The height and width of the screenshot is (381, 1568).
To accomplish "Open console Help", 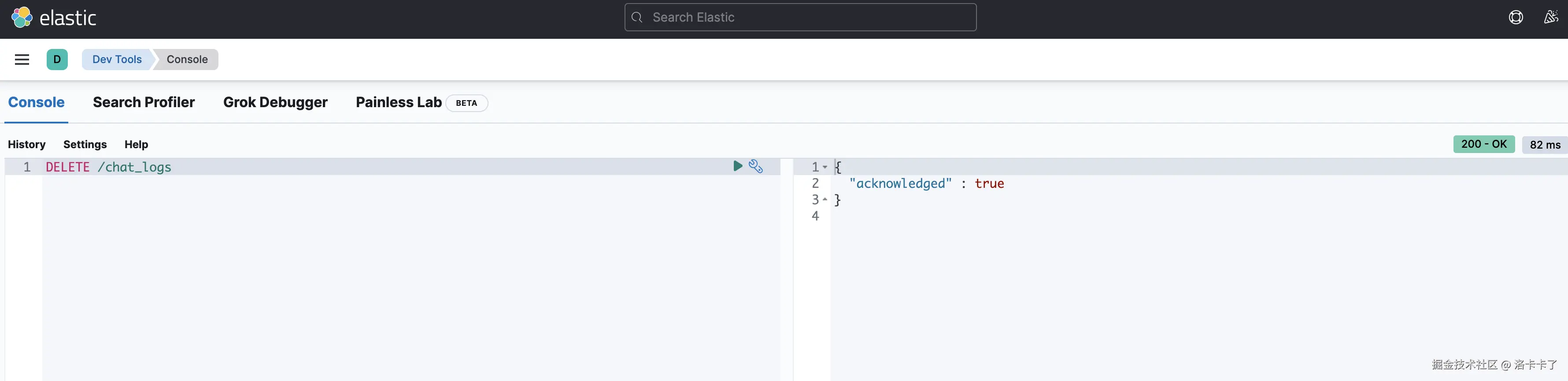I will (137, 145).
